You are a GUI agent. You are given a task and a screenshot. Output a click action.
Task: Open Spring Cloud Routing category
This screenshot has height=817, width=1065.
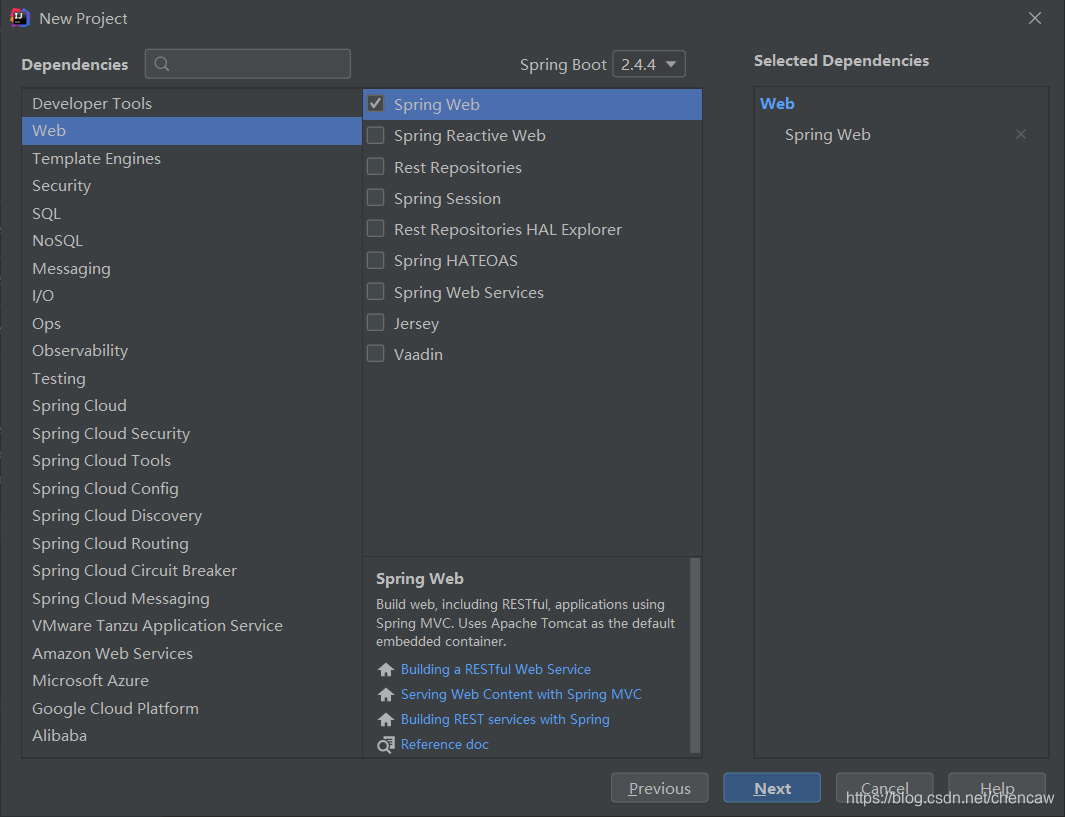[192, 543]
